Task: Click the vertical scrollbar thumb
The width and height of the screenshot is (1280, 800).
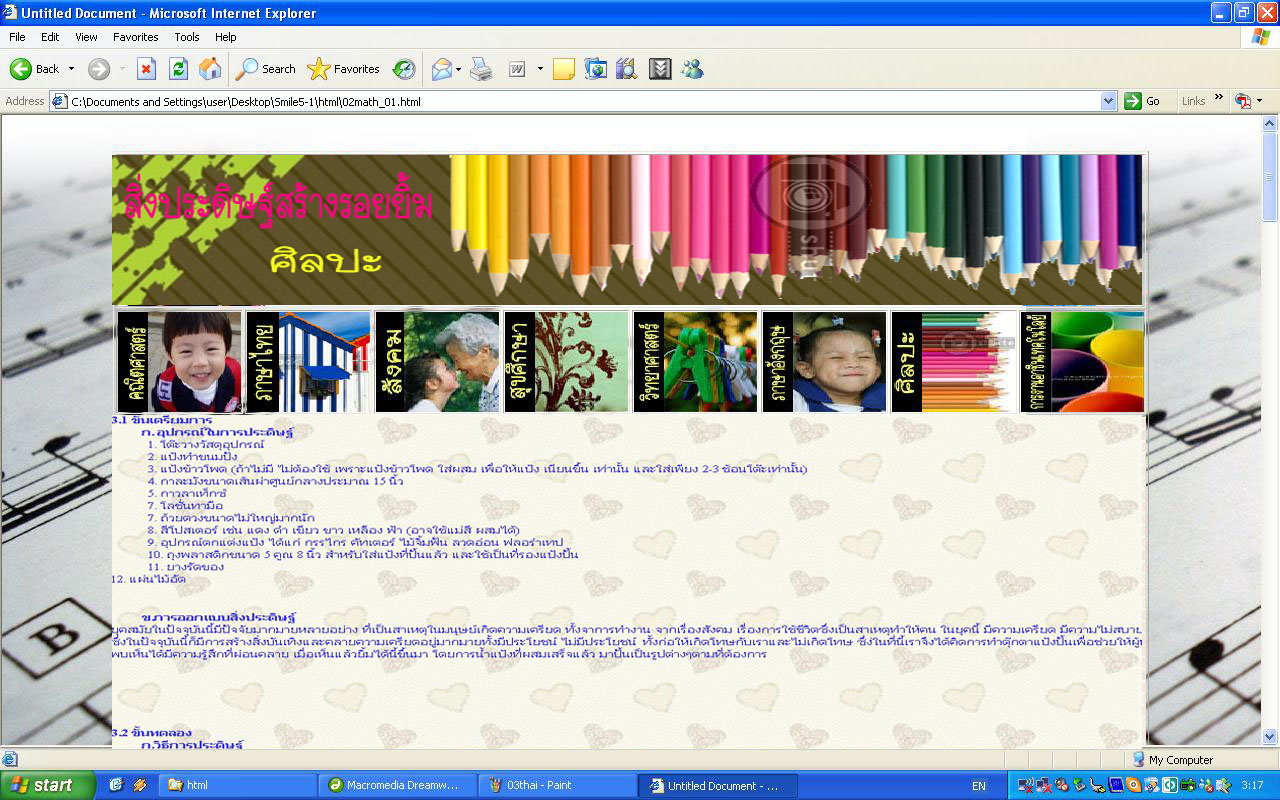Action: tap(1270, 176)
